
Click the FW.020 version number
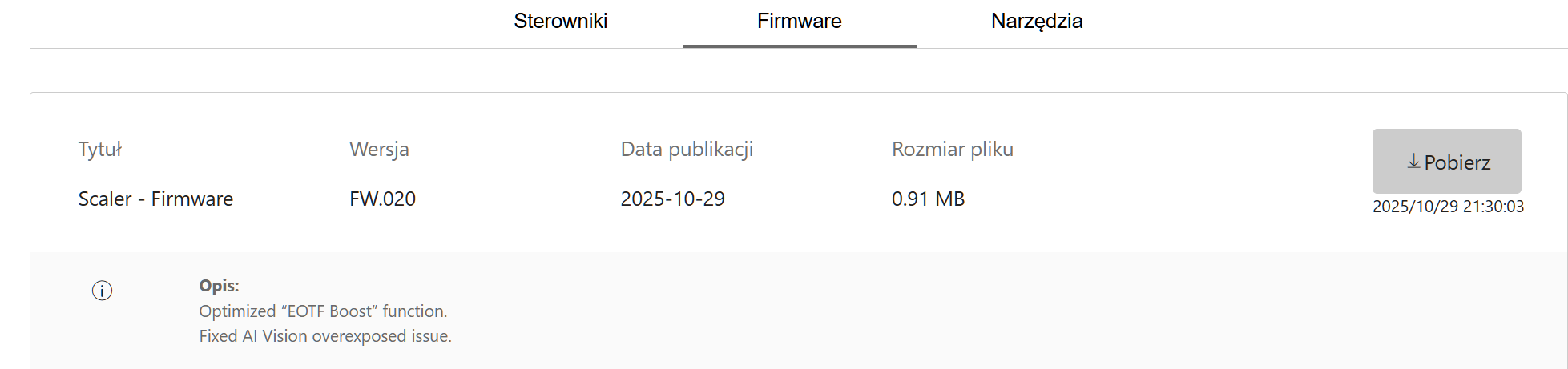click(382, 199)
